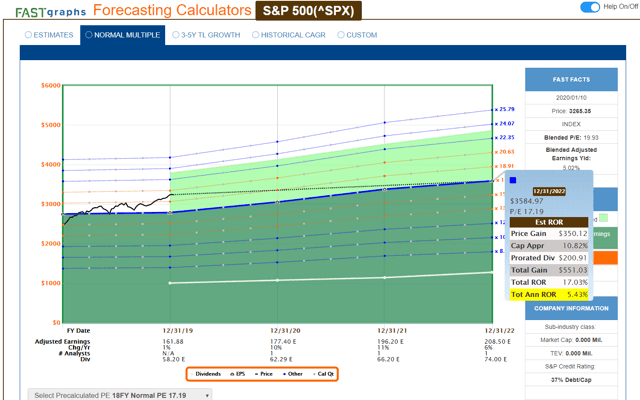The image size is (640, 400).
Task: Click the x 25.79 multiple label
Action: pyautogui.click(x=504, y=109)
